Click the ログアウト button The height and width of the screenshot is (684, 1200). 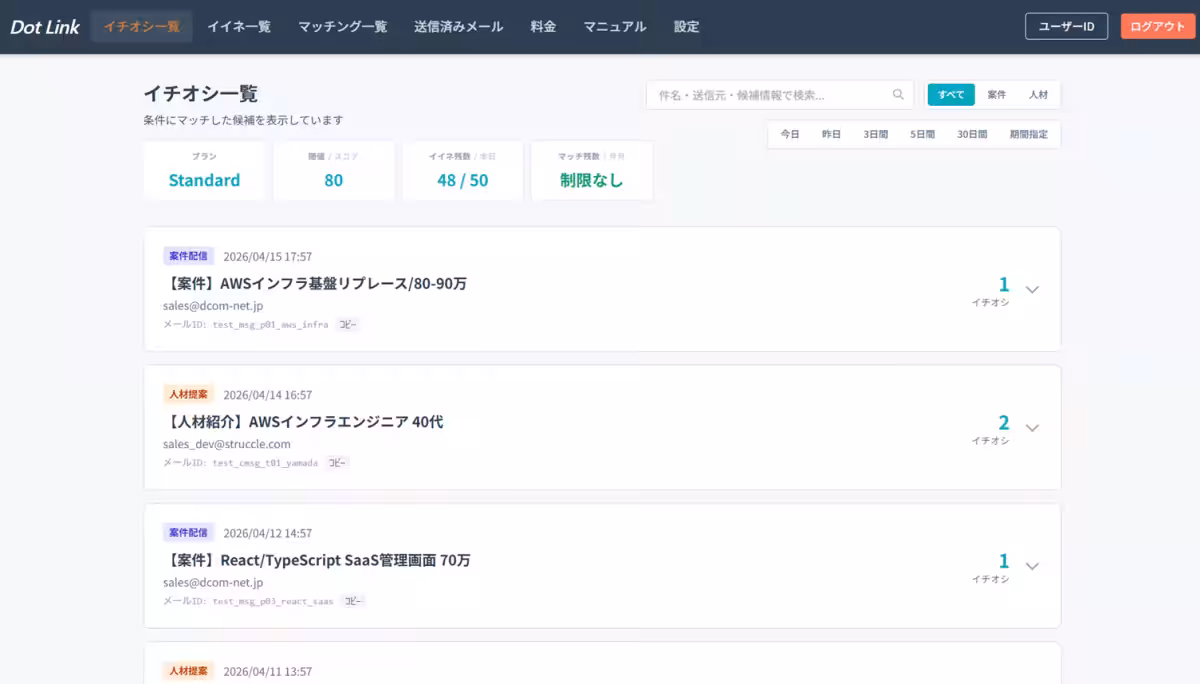1157,27
